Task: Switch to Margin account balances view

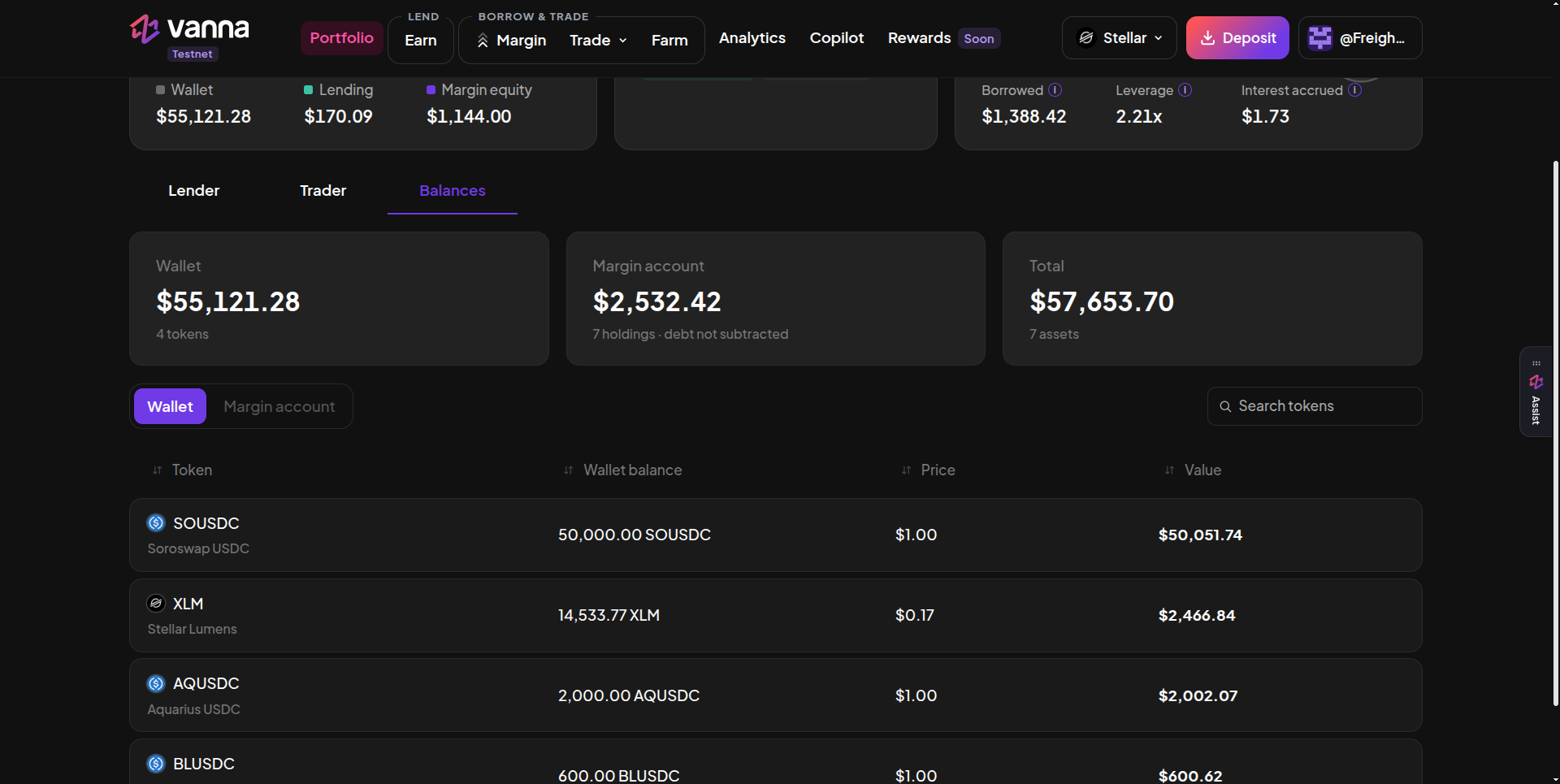Action: pos(279,406)
